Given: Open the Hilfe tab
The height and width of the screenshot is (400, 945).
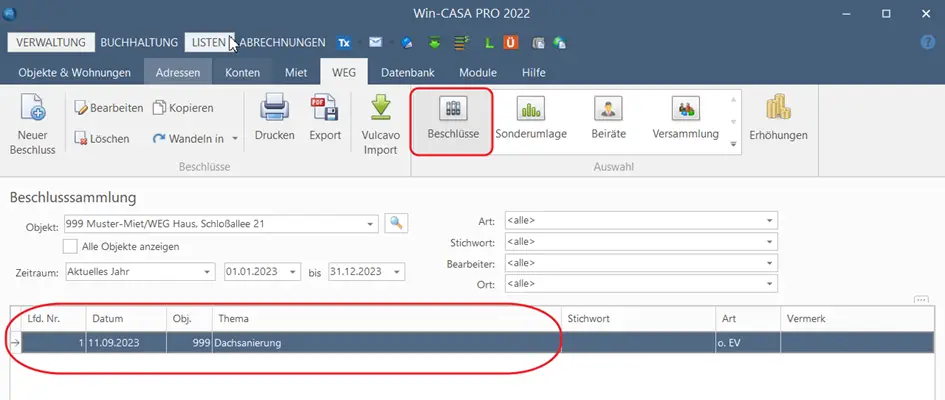Looking at the screenshot, I should click(x=533, y=72).
